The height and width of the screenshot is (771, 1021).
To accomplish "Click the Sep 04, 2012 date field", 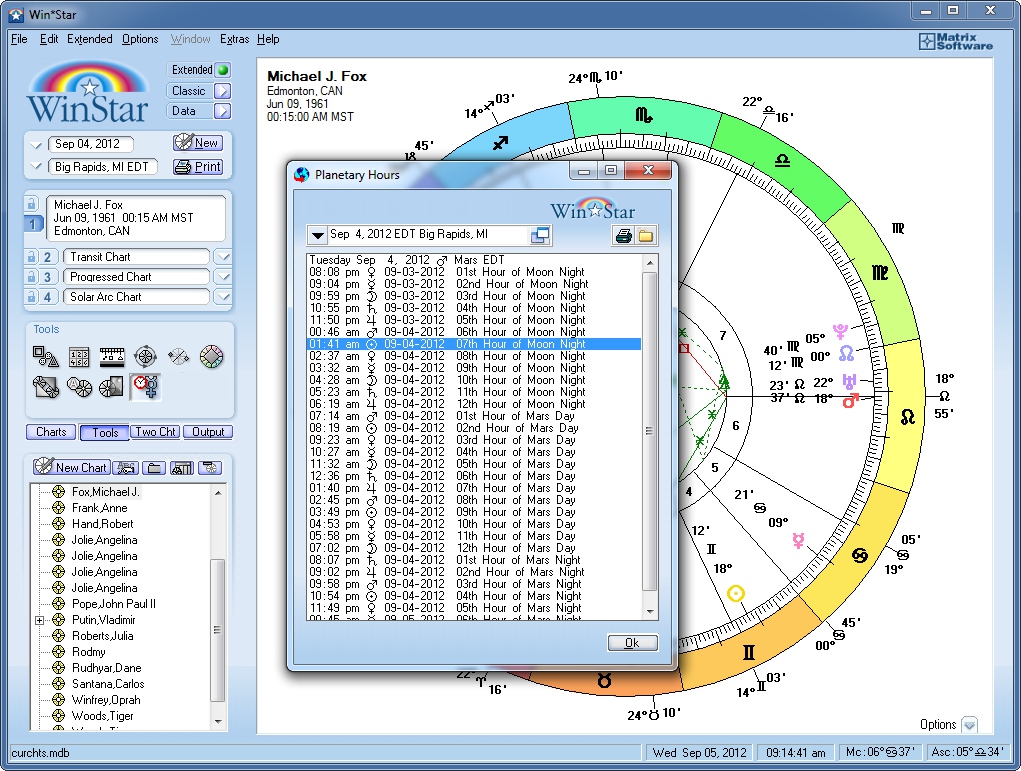I will (91, 144).
